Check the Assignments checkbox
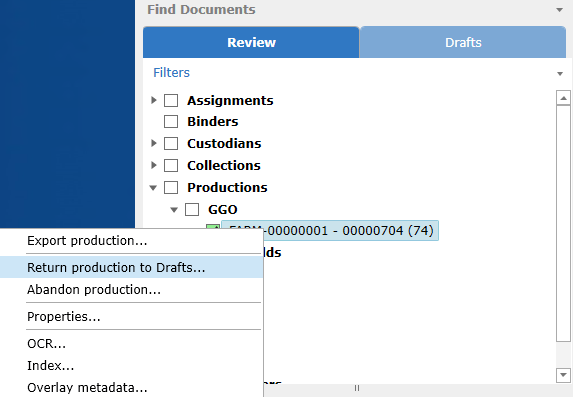The height and width of the screenshot is (397, 573). 171,100
